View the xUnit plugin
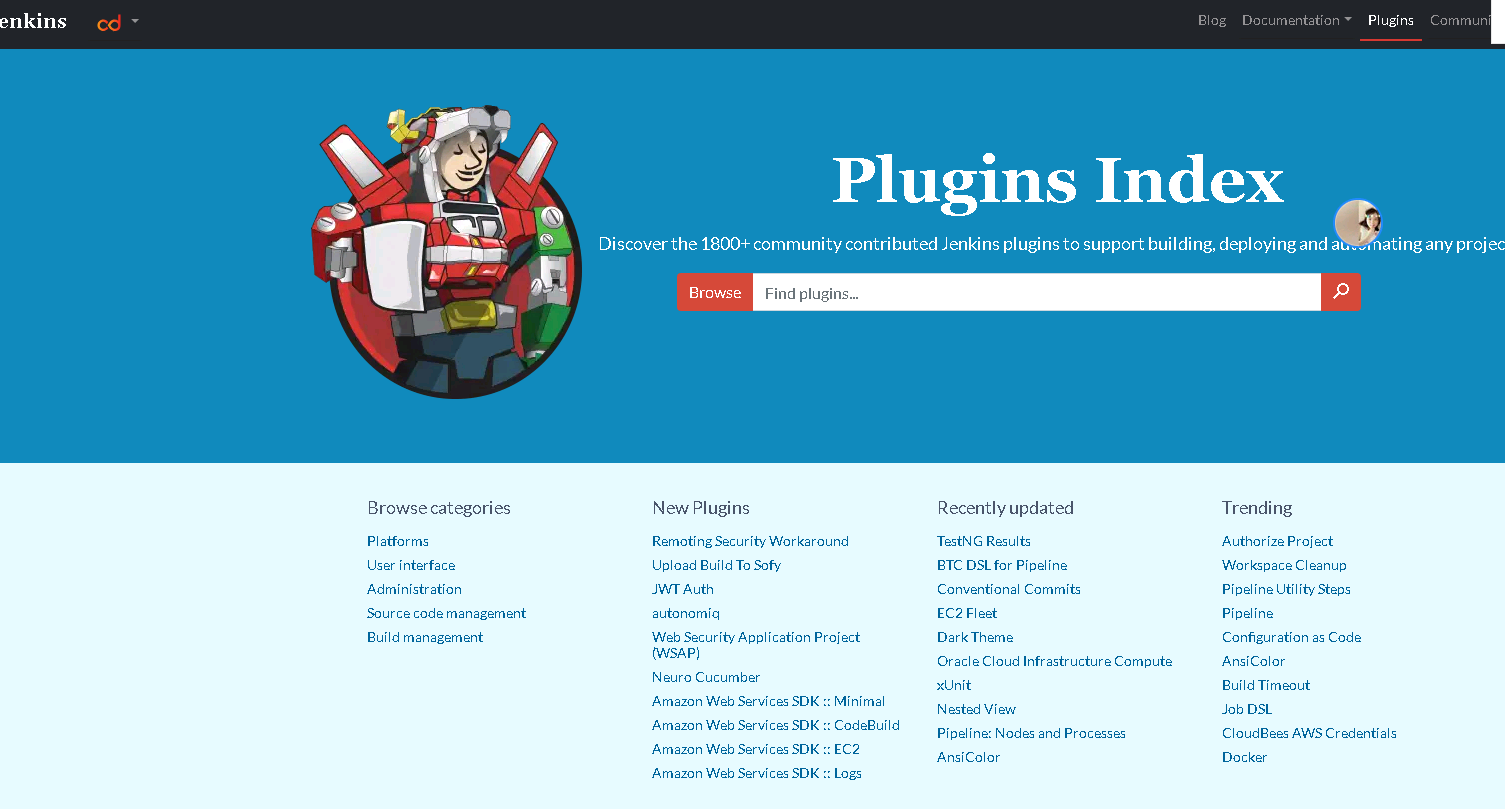 [x=954, y=685]
